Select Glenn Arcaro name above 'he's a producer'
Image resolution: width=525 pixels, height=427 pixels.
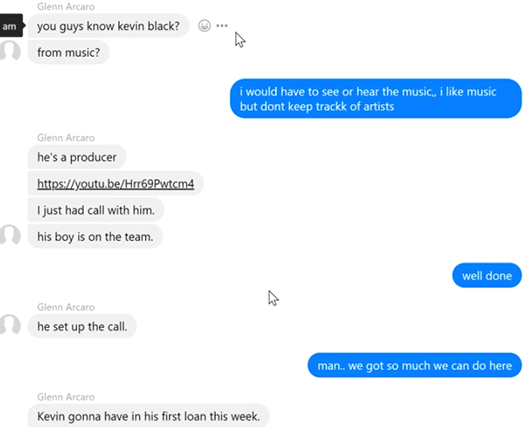(x=66, y=138)
